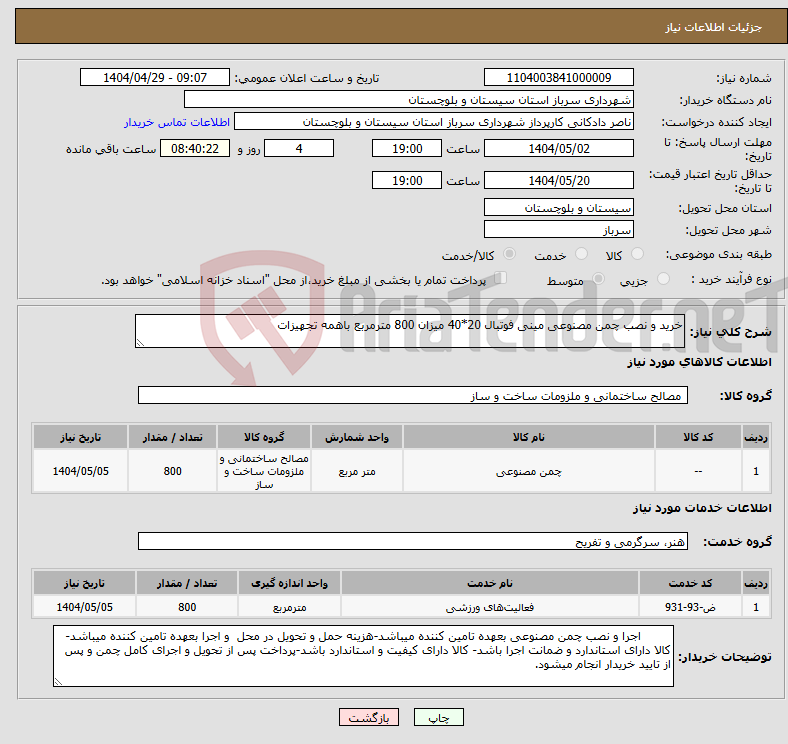
Task: Click the announcement date field 1404/04/29 - 09:07
Action: click(155, 77)
